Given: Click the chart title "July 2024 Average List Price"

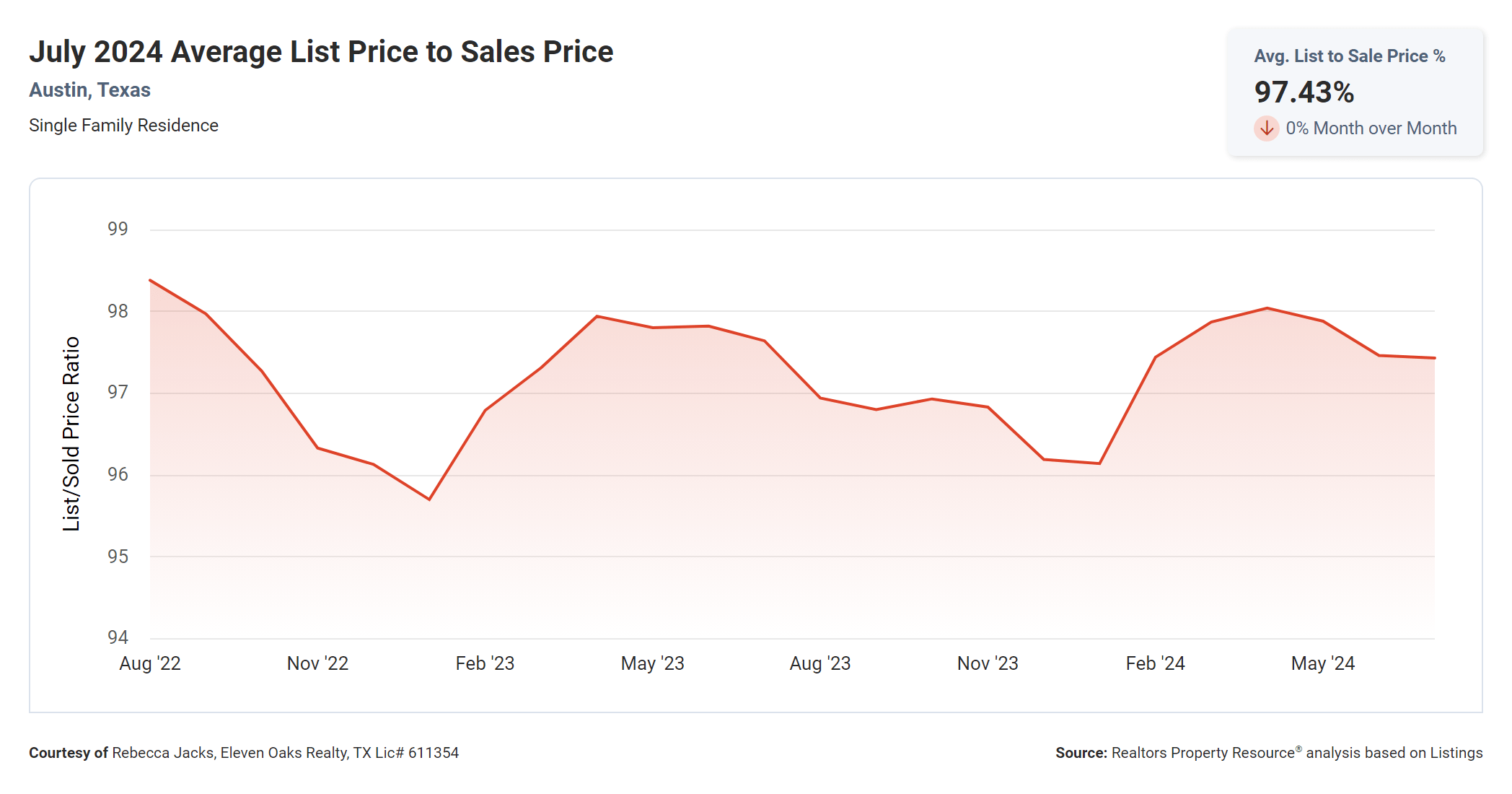Looking at the screenshot, I should coord(321,52).
